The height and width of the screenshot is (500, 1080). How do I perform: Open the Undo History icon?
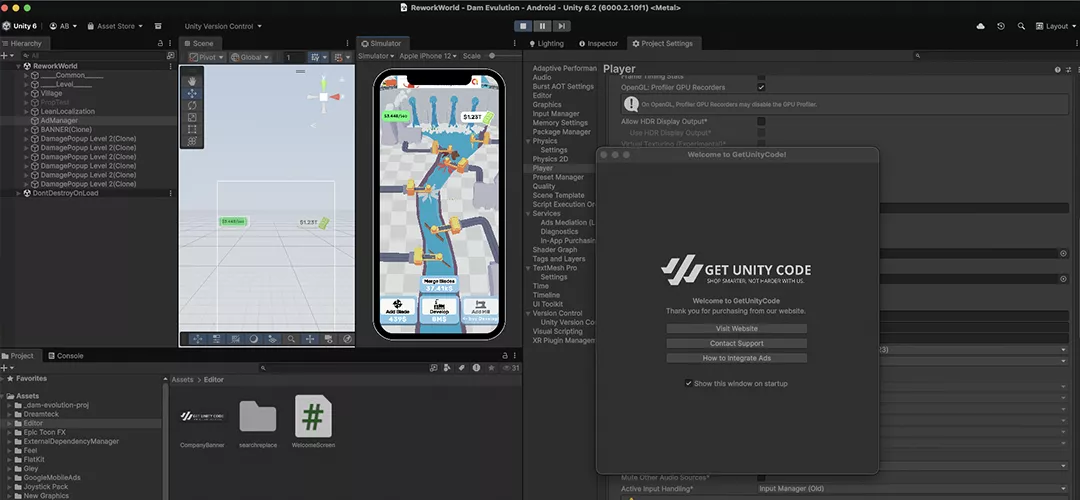[x=1000, y=26]
